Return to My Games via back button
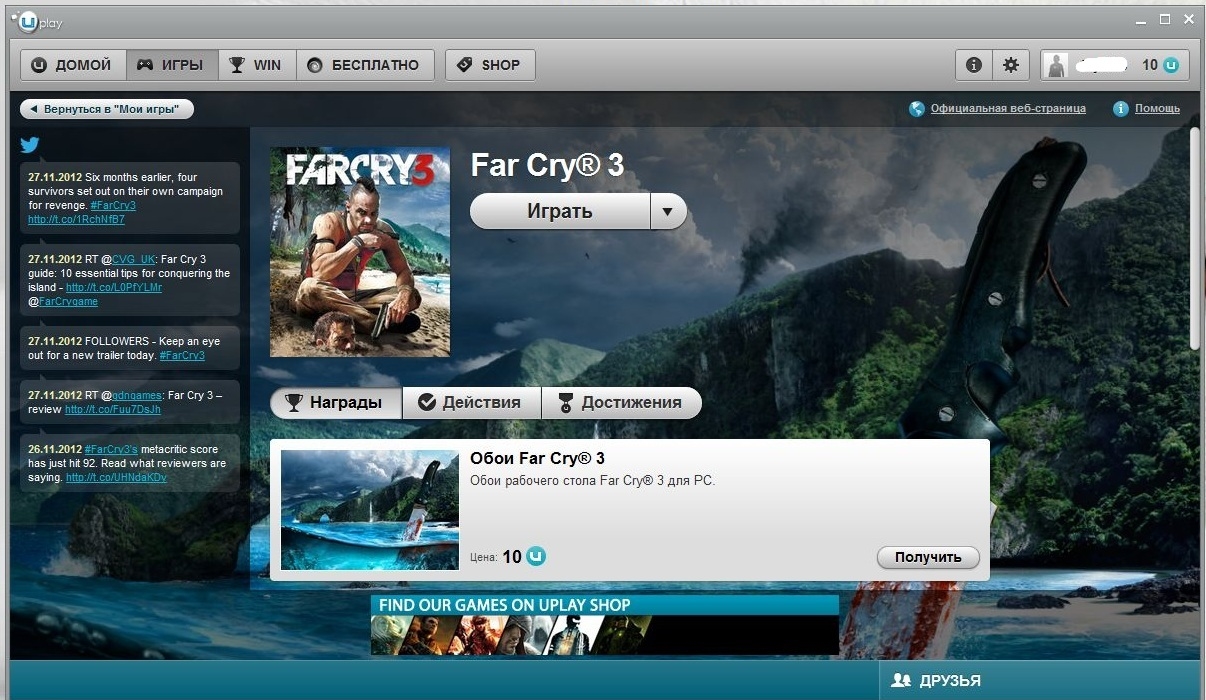The width and height of the screenshot is (1206, 700). (107, 109)
